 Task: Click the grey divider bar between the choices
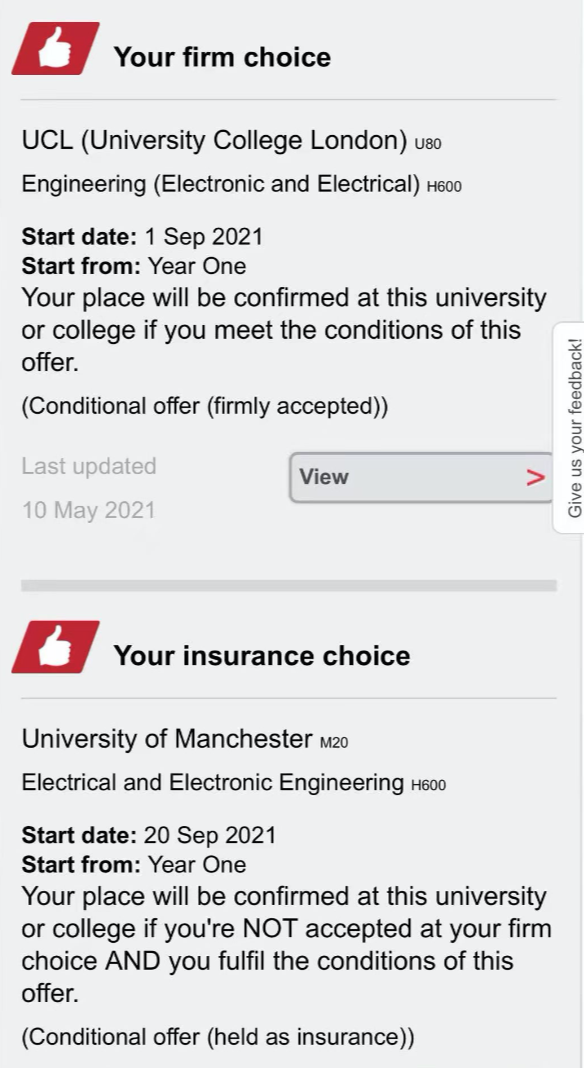(289, 586)
